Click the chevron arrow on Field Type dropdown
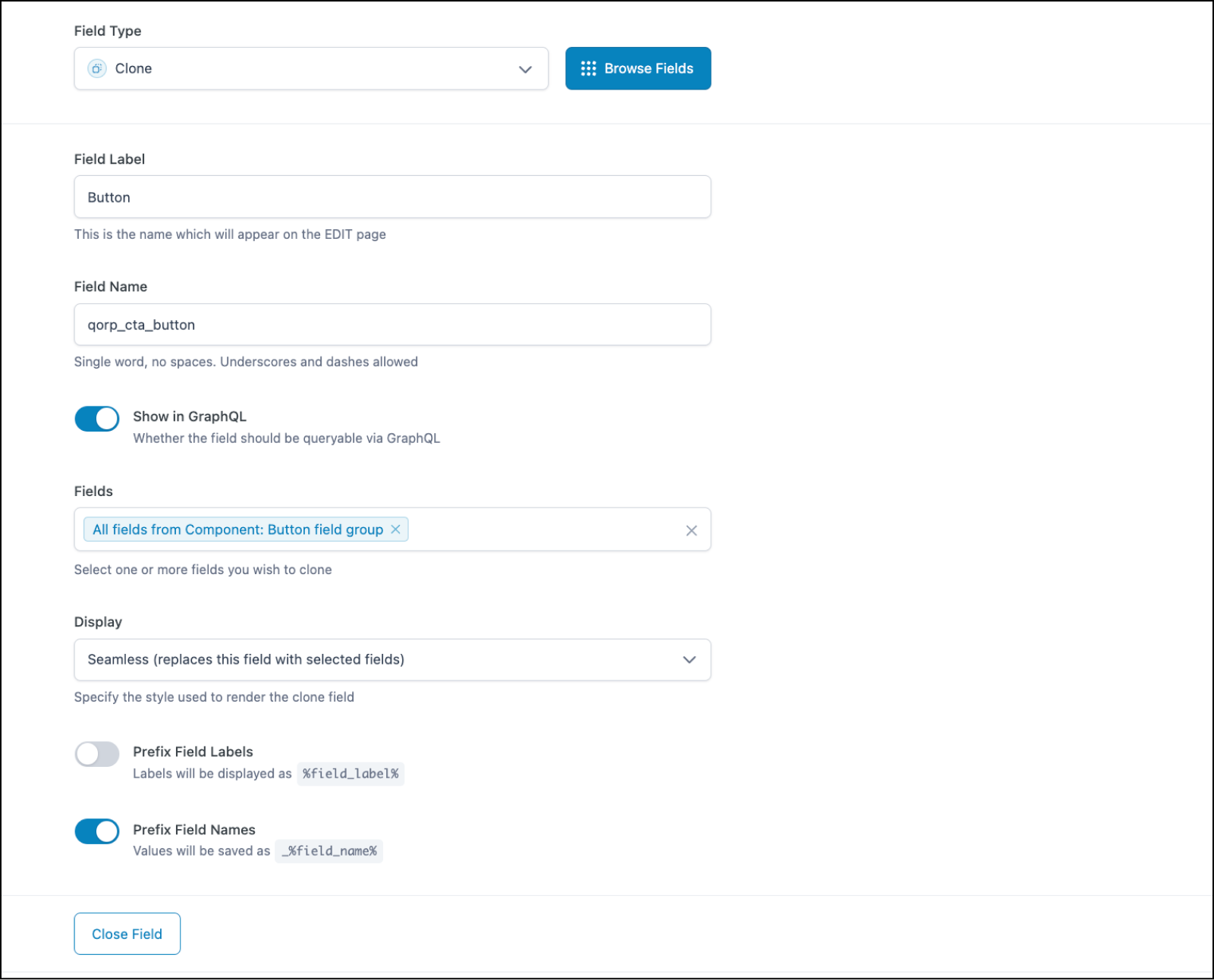 pos(525,69)
